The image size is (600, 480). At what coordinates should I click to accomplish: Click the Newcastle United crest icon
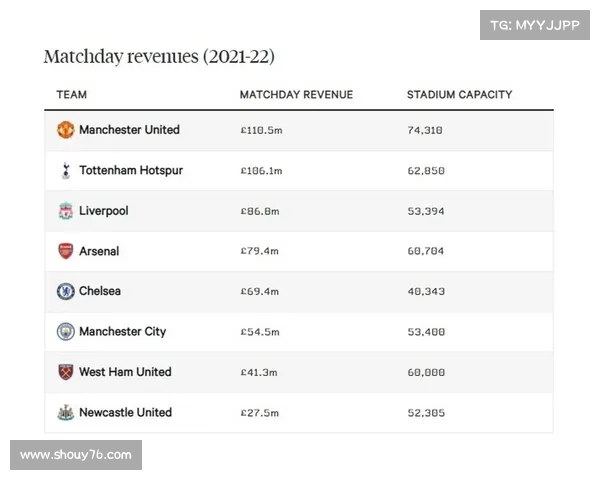tap(66, 412)
